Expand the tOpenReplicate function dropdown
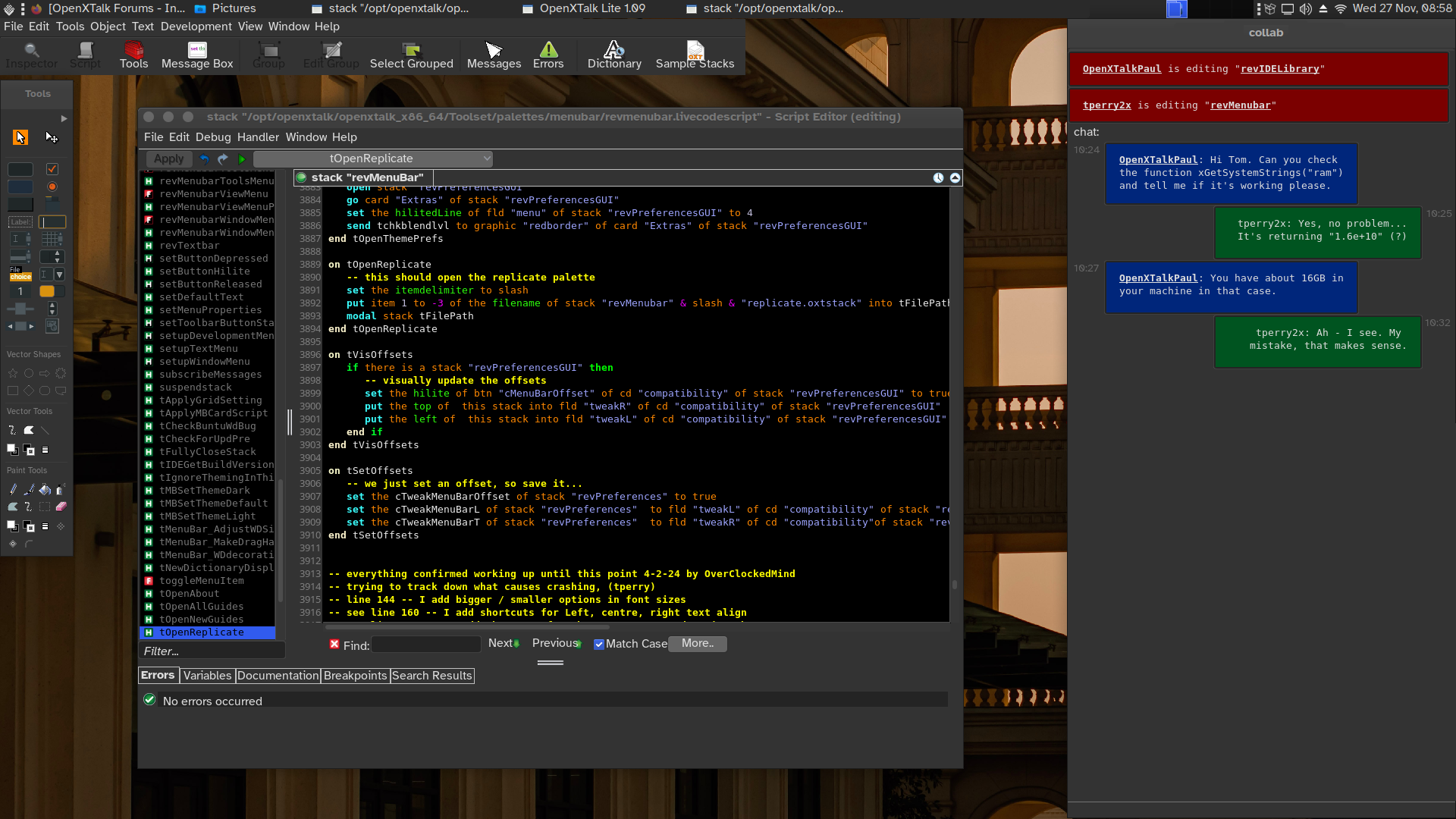This screenshot has width=1456, height=819. (485, 158)
